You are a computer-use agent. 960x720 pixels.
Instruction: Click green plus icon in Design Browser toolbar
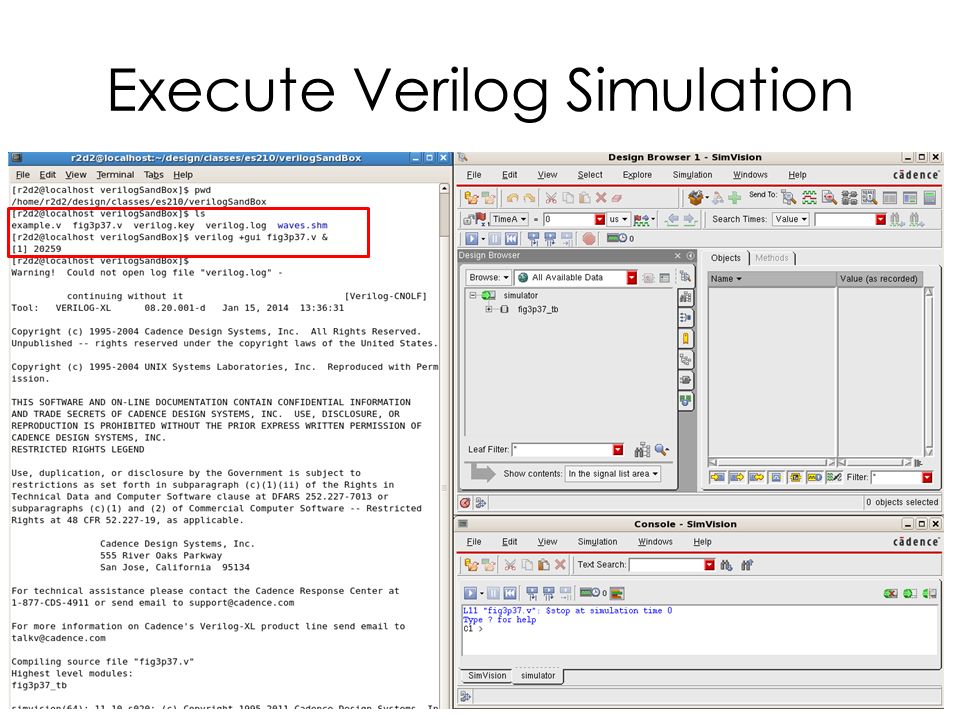click(x=734, y=198)
